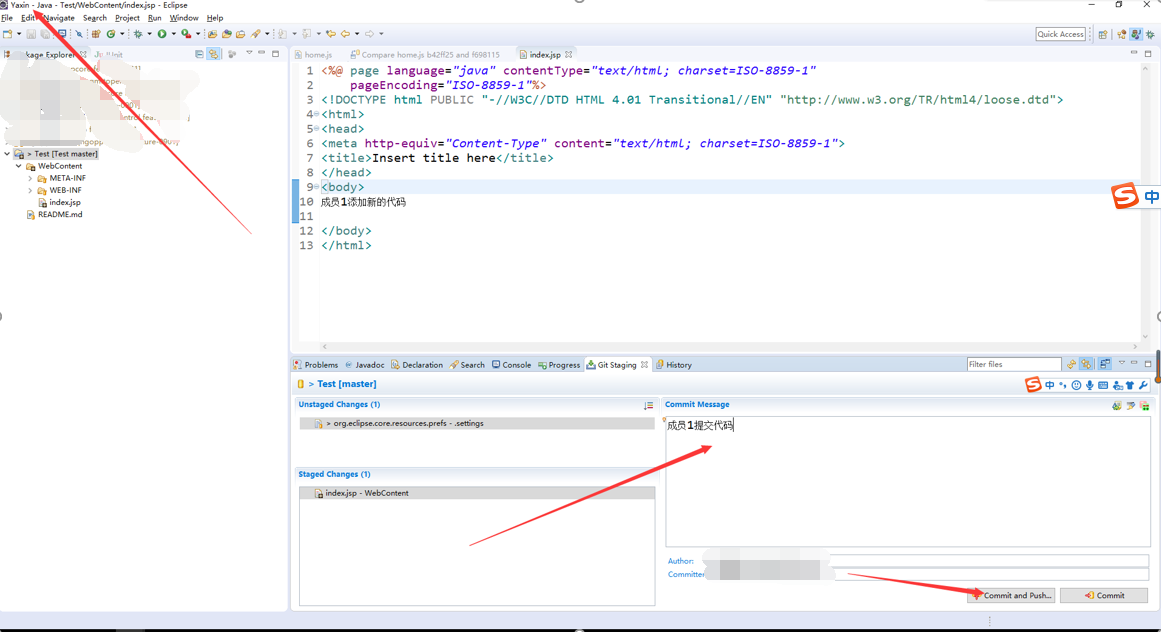Collapse all in Package Explorer
This screenshot has height=632, width=1161.
click(199, 54)
